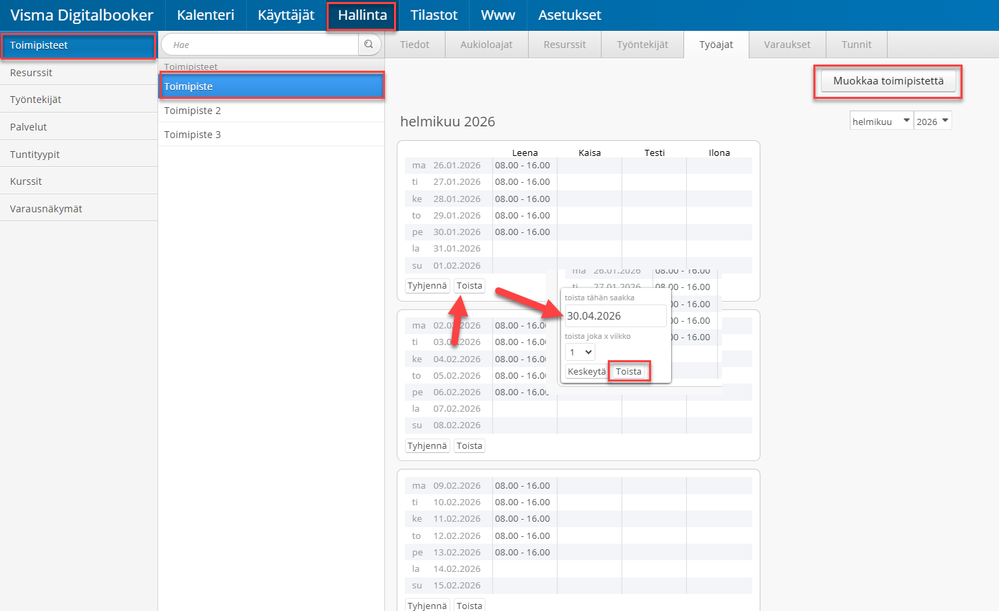Switch to the Tunnit tab
Image resolution: width=999 pixels, height=611 pixels.
856,45
